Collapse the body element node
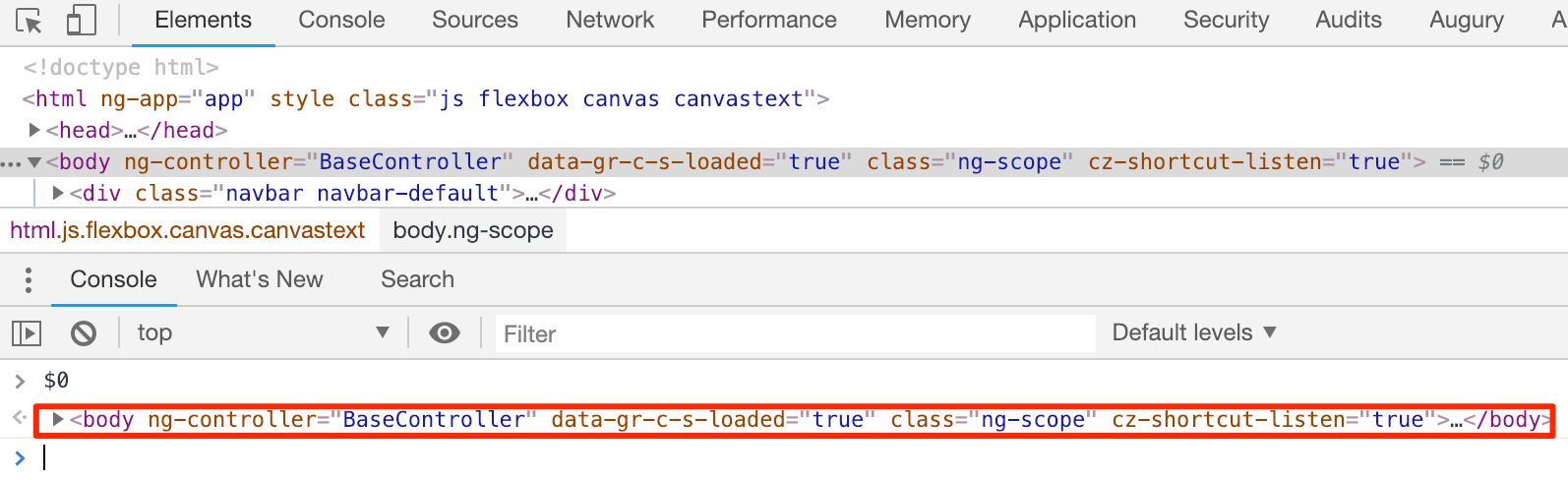Image resolution: width=1568 pixels, height=480 pixels. click(35, 162)
